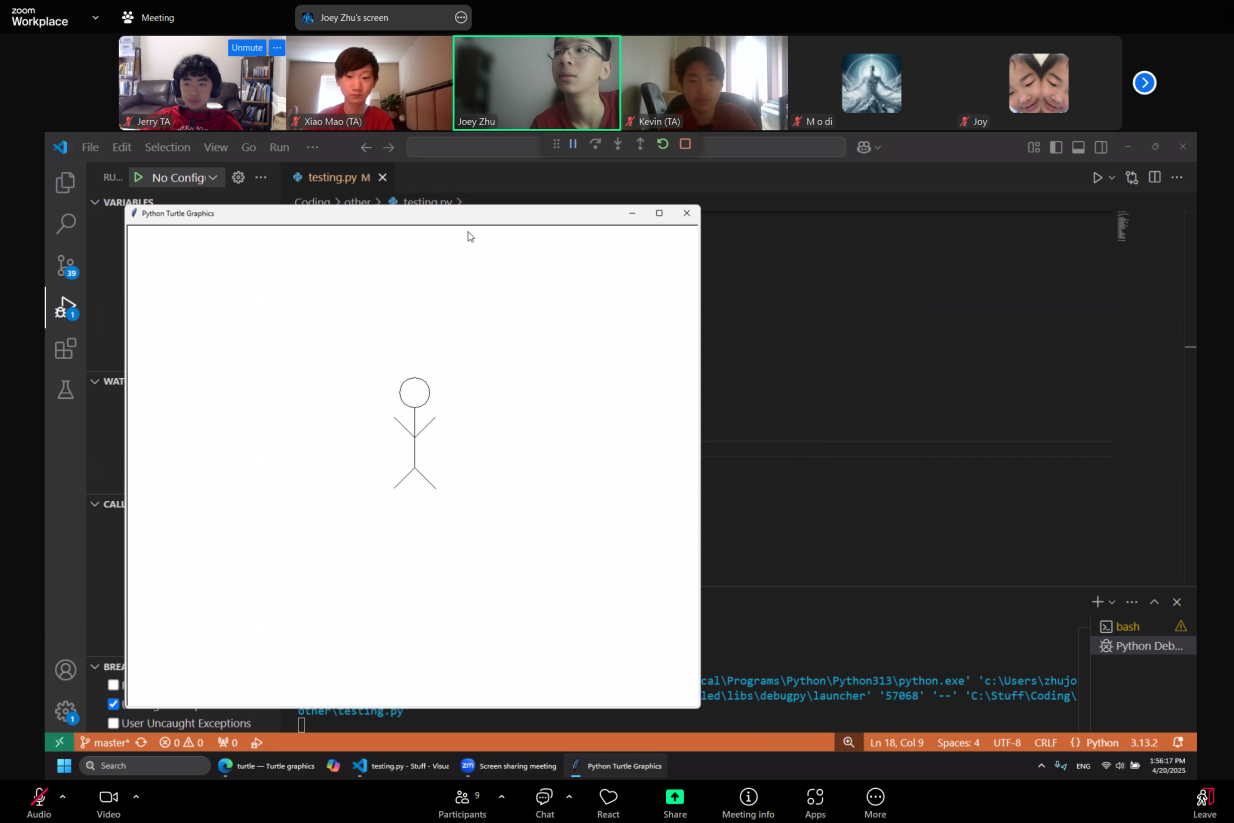
Task: Open the Testing flask icon view
Action: (65, 390)
